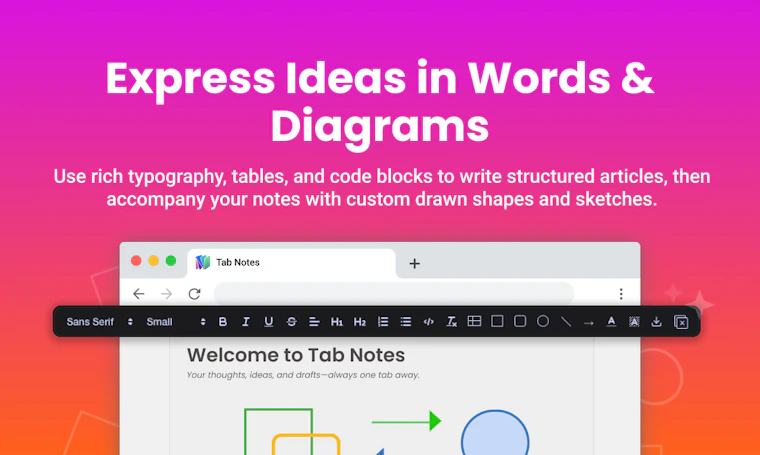The image size is (760, 455).
Task: Go forward in the browser
Action: (167, 294)
